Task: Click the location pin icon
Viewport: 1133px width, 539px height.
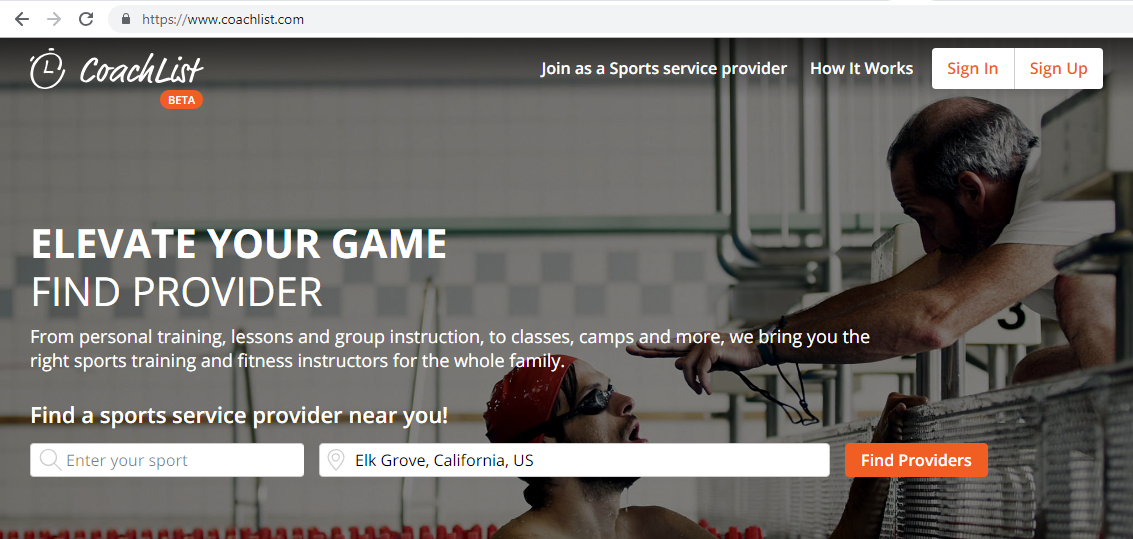Action: pyautogui.click(x=335, y=460)
